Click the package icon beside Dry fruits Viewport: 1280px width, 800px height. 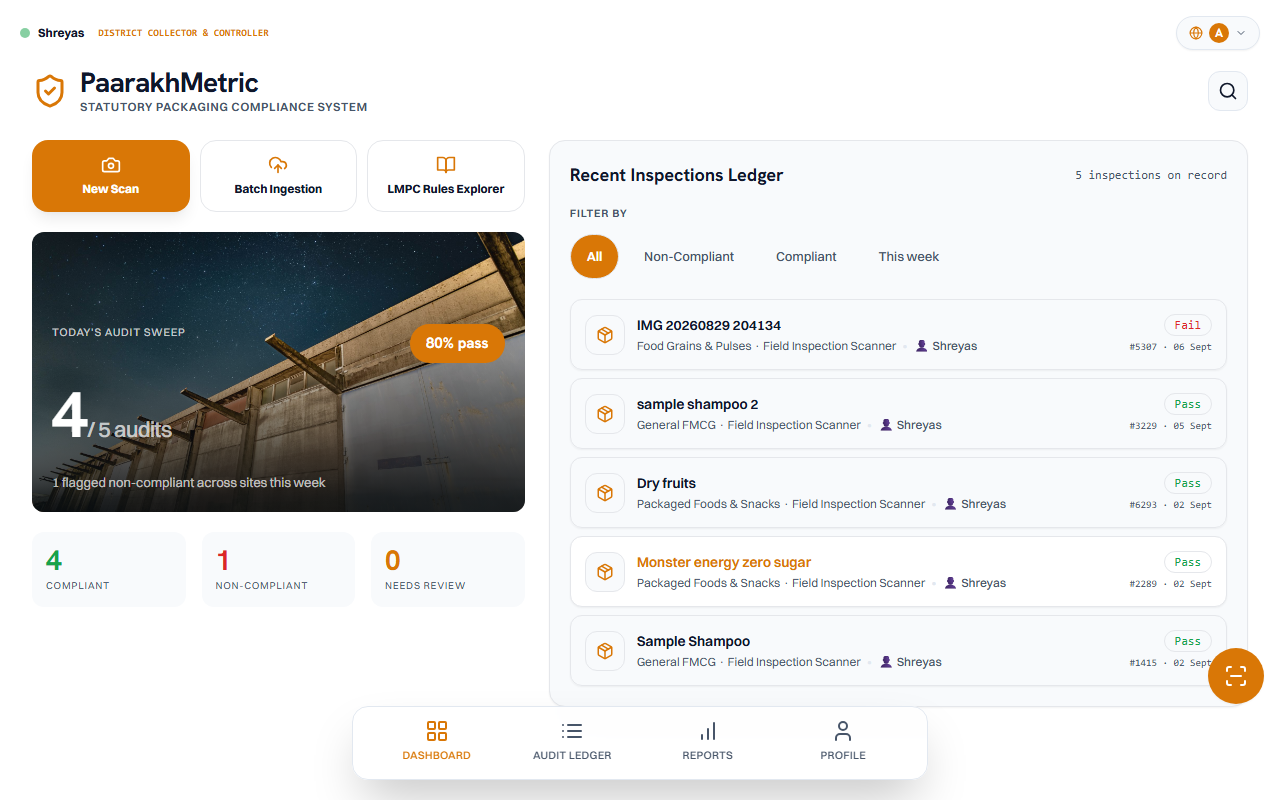pyautogui.click(x=605, y=493)
